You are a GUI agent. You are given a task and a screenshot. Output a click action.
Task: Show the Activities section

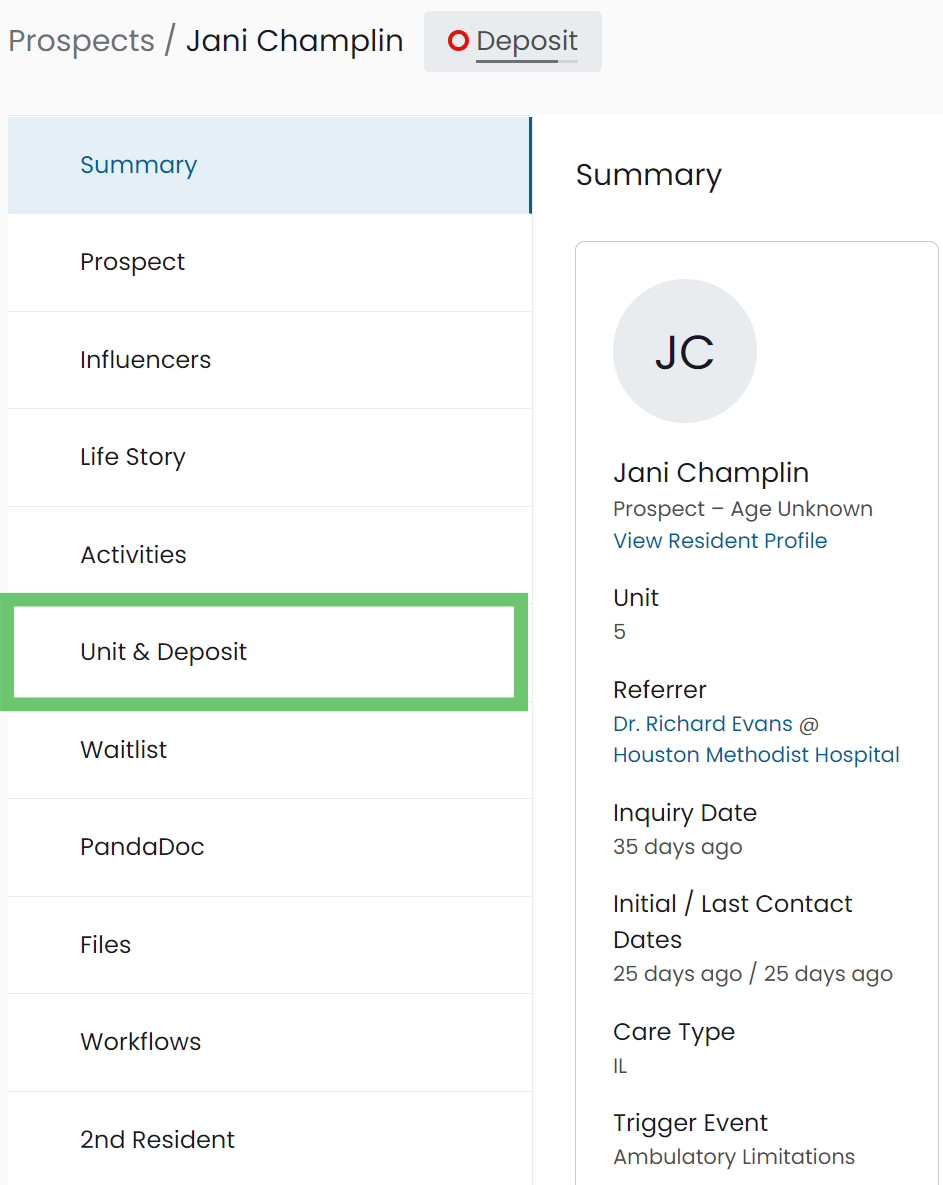[x=270, y=555]
